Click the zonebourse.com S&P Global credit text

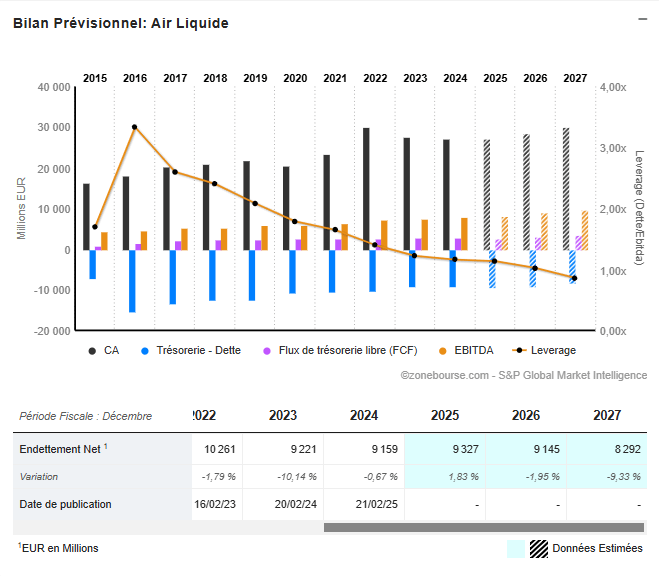pos(524,375)
